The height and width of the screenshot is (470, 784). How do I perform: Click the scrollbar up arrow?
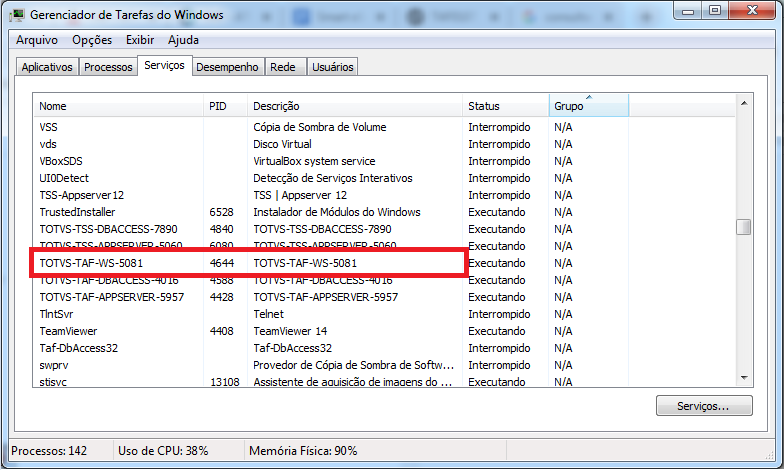coord(744,102)
